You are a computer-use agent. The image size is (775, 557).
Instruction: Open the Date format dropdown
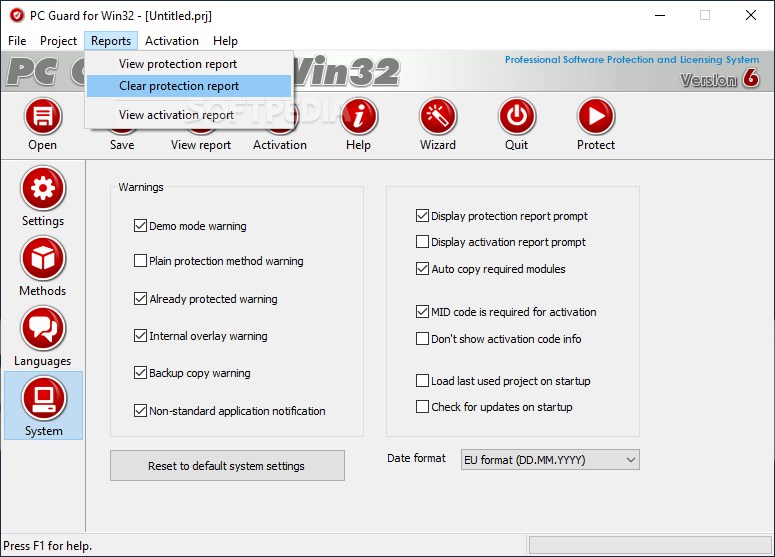coord(550,460)
